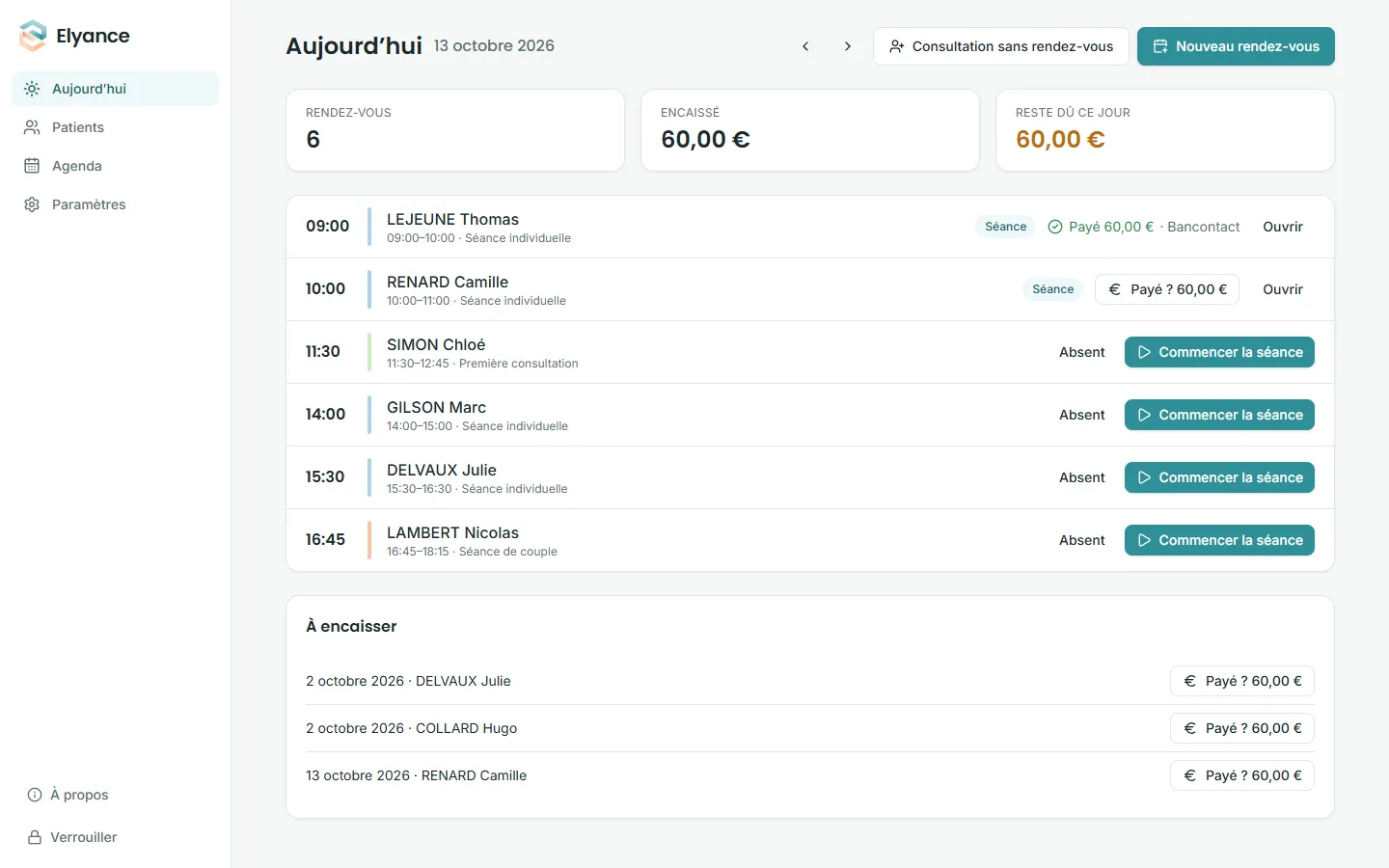1389x868 pixels.
Task: Open Aujourd'hui in the sidebar
Action: point(116,89)
